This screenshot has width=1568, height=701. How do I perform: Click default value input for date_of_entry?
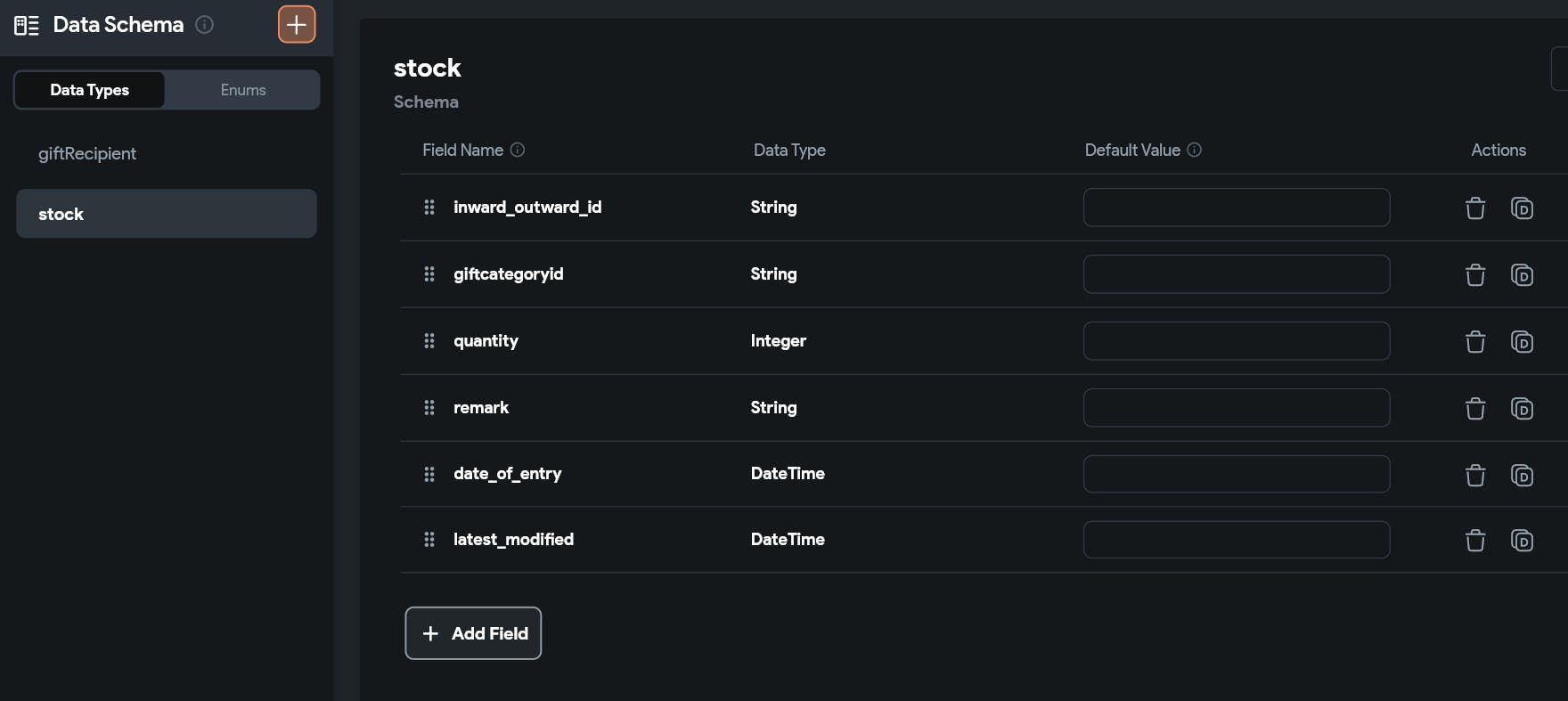pyautogui.click(x=1237, y=474)
